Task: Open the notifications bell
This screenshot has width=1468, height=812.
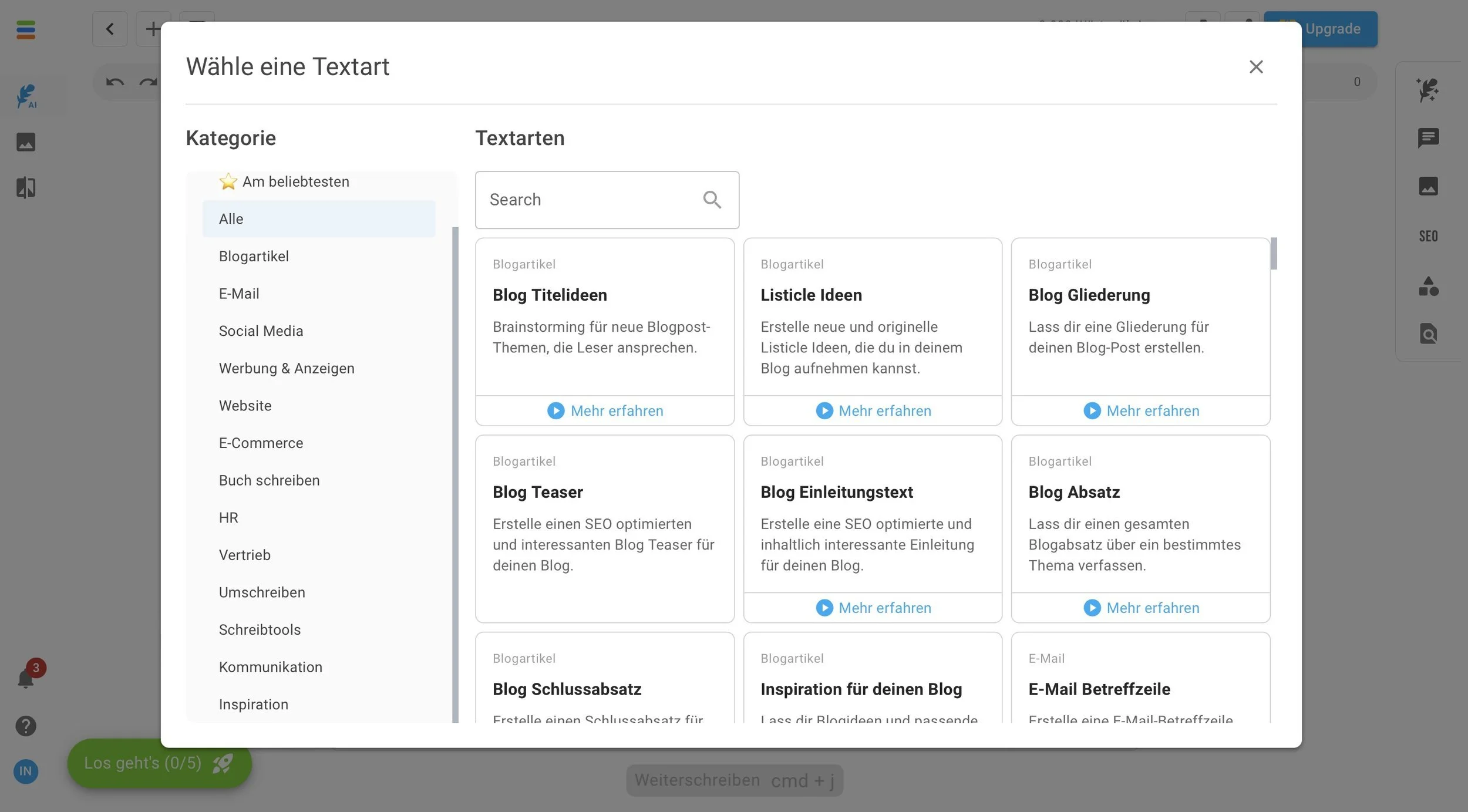Action: [x=26, y=679]
